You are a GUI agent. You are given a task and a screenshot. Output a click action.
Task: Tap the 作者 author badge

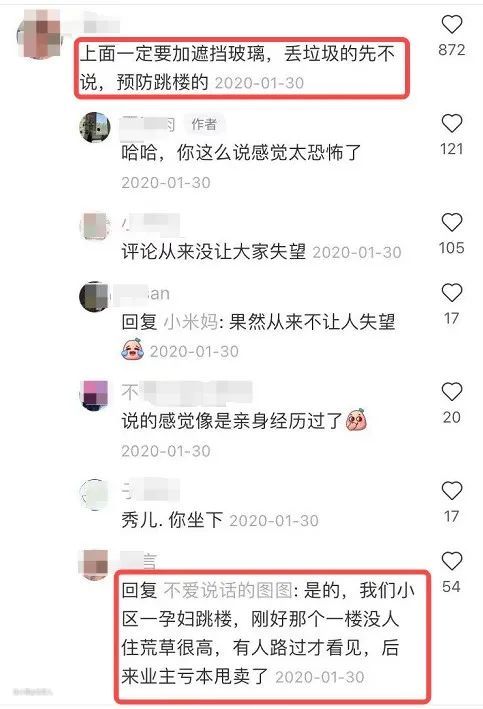click(204, 123)
